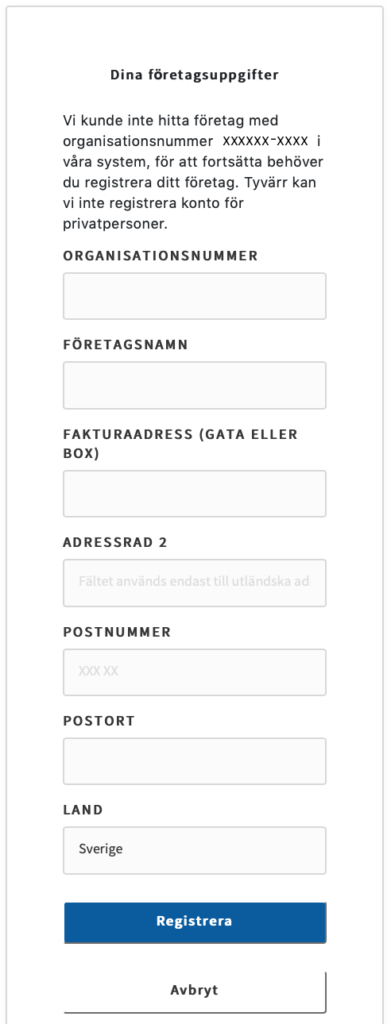
Task: Click the POSTNUMMER label text
Action: (x=117, y=632)
